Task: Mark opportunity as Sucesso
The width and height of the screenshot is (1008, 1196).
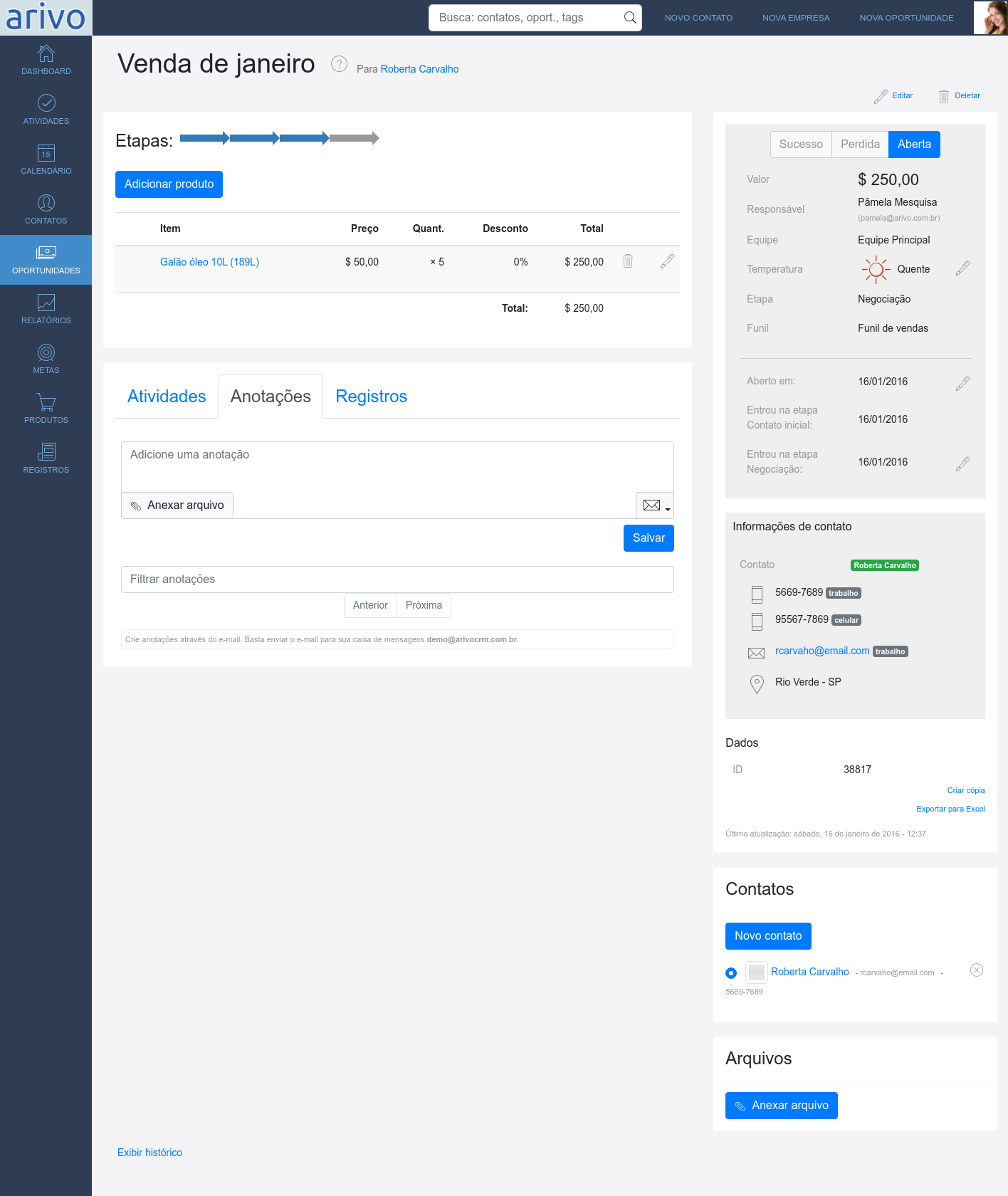Action: click(x=801, y=145)
